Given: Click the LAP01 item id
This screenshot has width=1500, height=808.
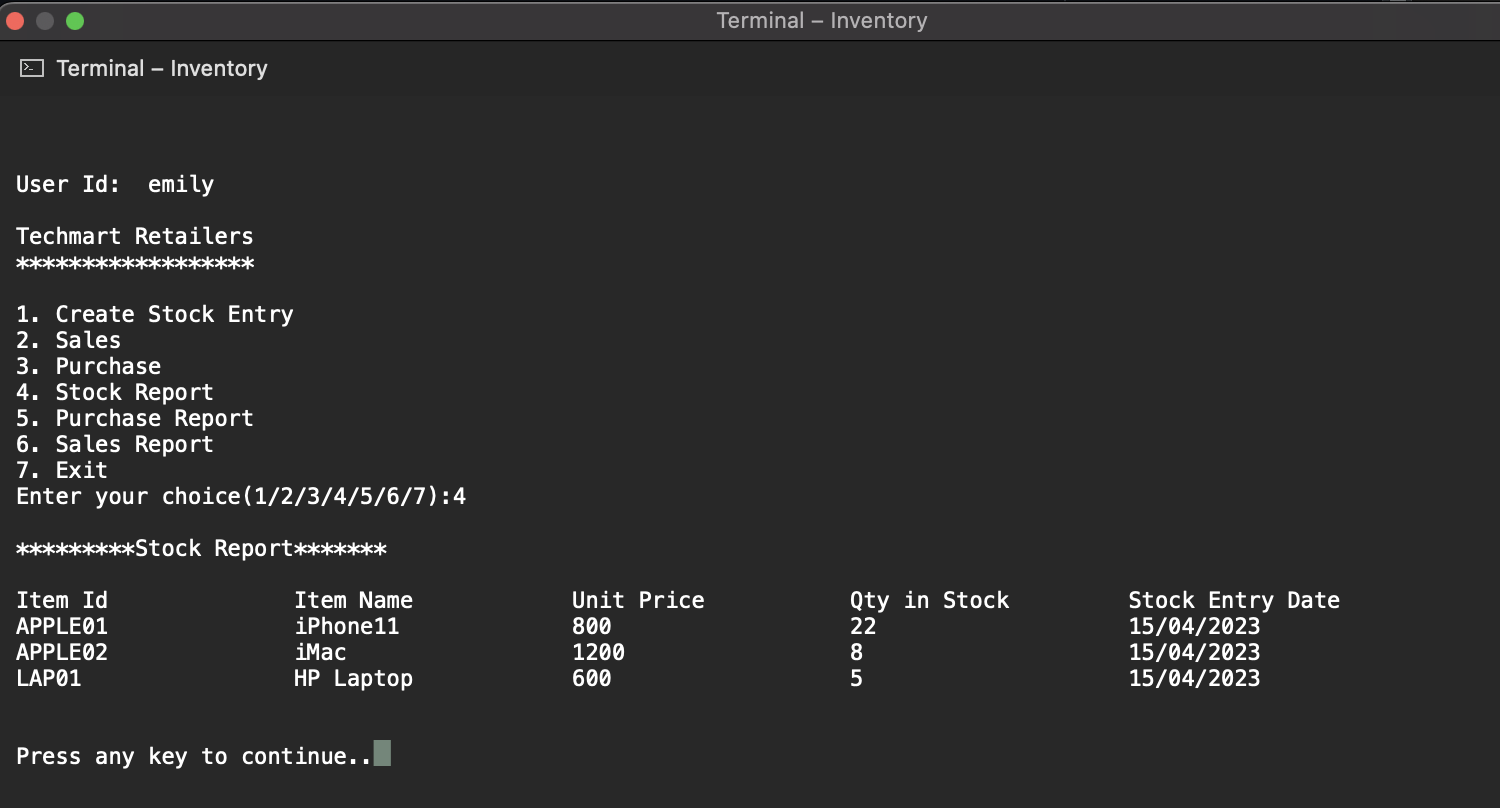Looking at the screenshot, I should pos(49,679).
